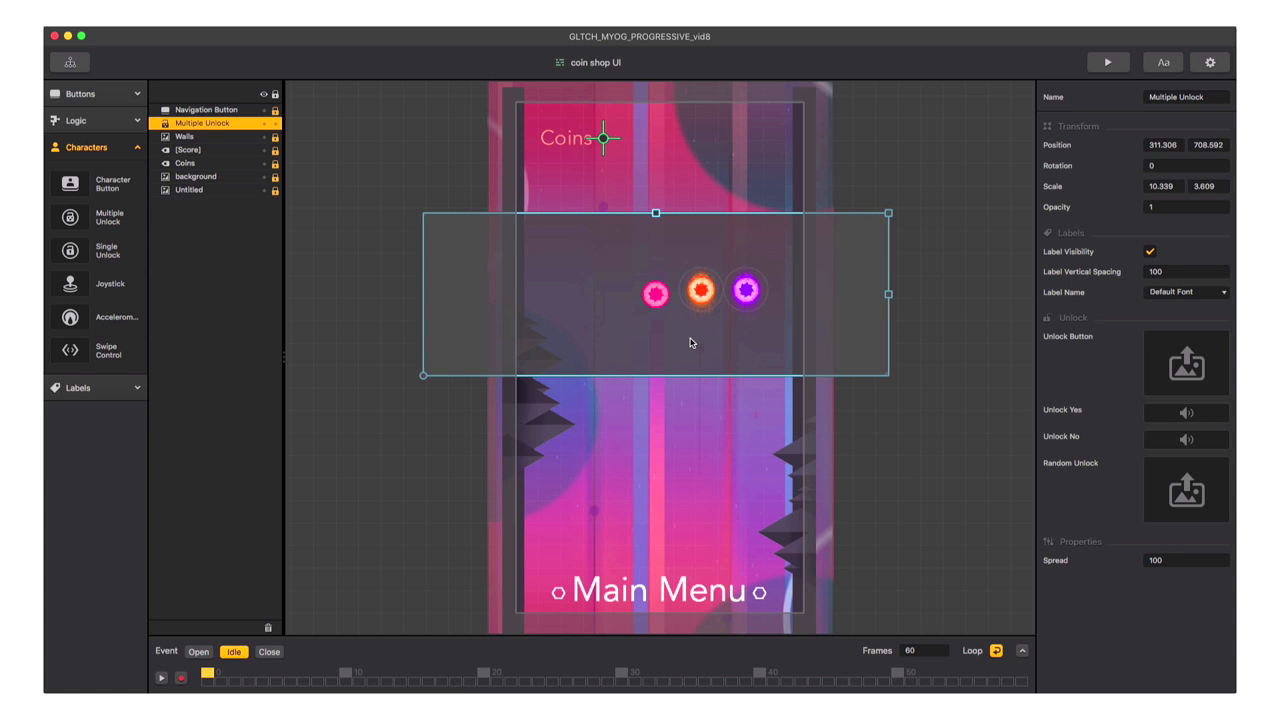Switch to the Close event tab

click(x=269, y=652)
